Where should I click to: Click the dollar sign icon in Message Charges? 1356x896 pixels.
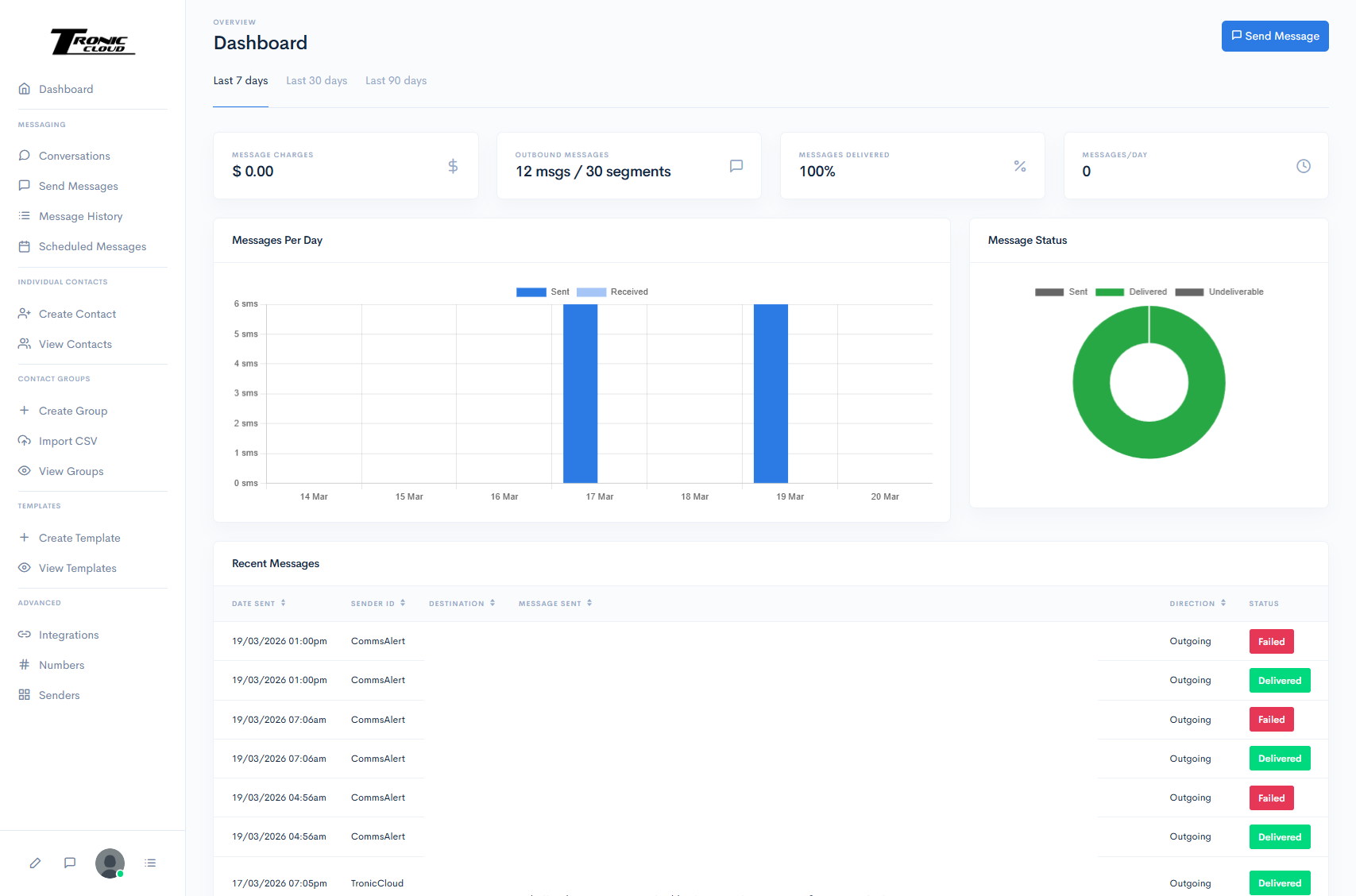(x=453, y=166)
